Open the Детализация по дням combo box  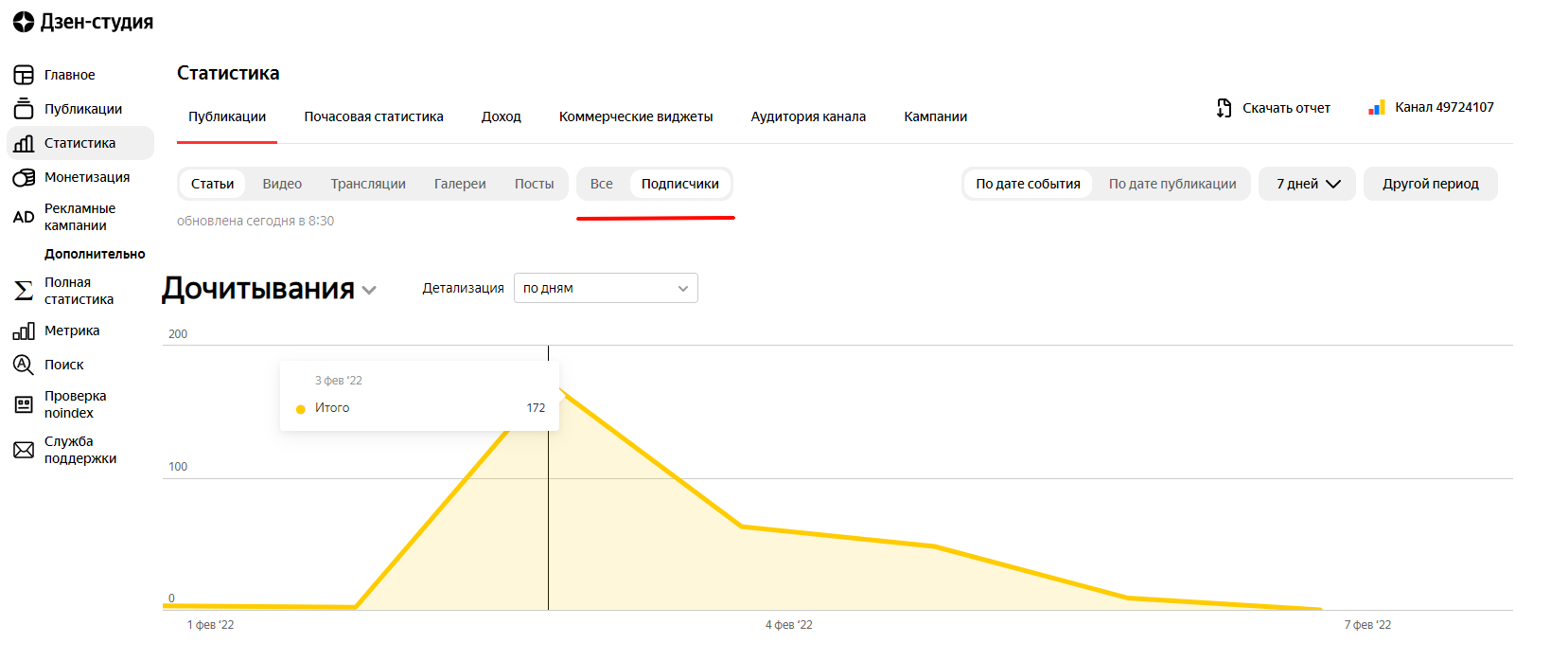click(606, 288)
